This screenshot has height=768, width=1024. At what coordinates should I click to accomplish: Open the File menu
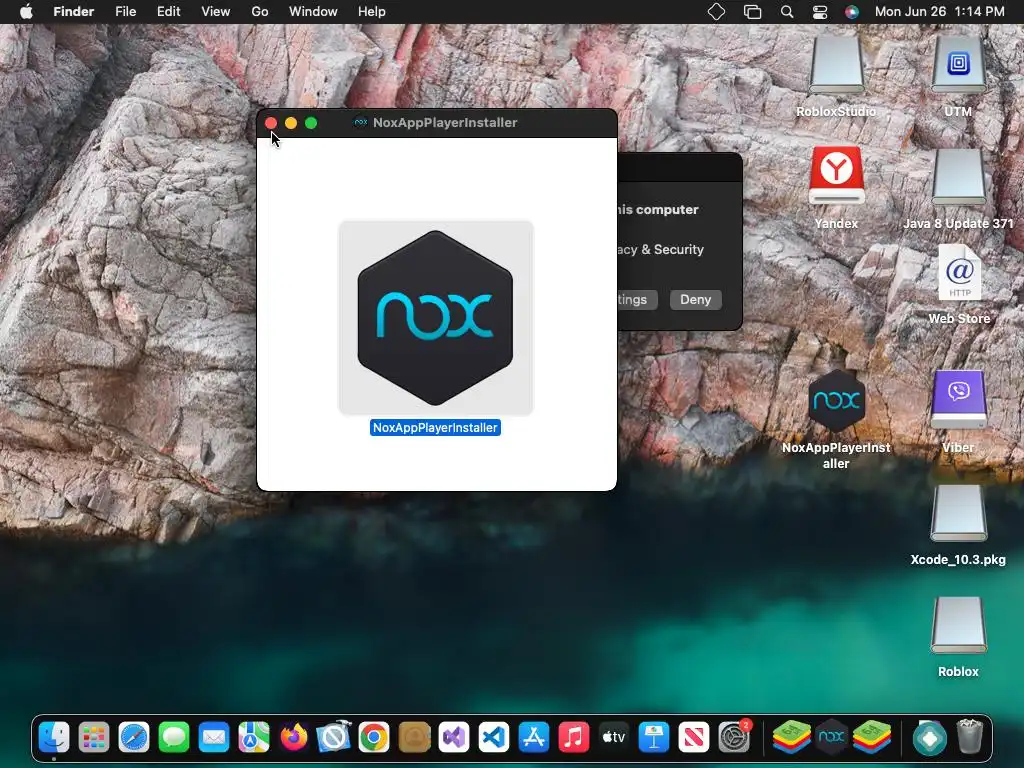point(125,12)
